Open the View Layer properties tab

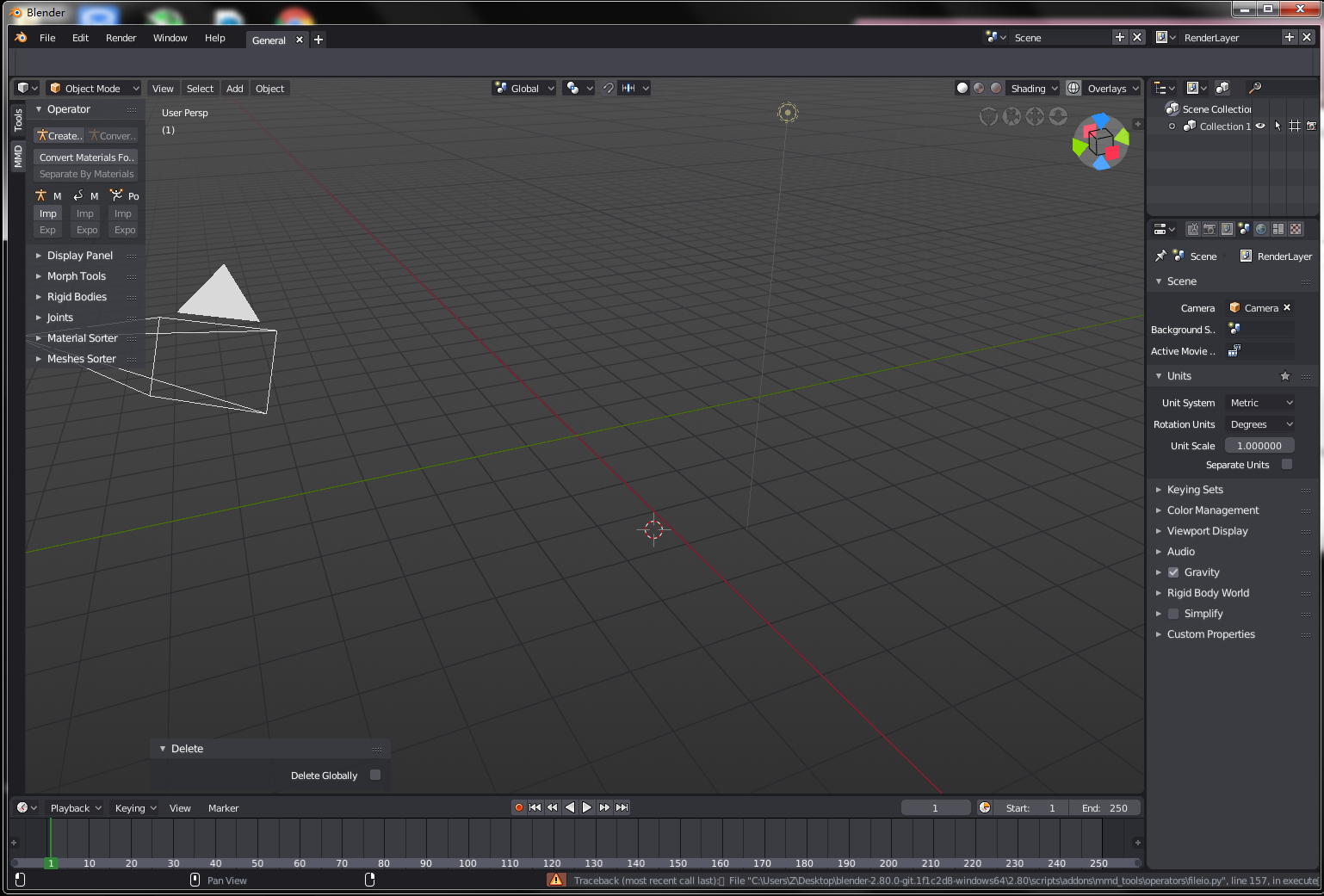pos(1227,229)
